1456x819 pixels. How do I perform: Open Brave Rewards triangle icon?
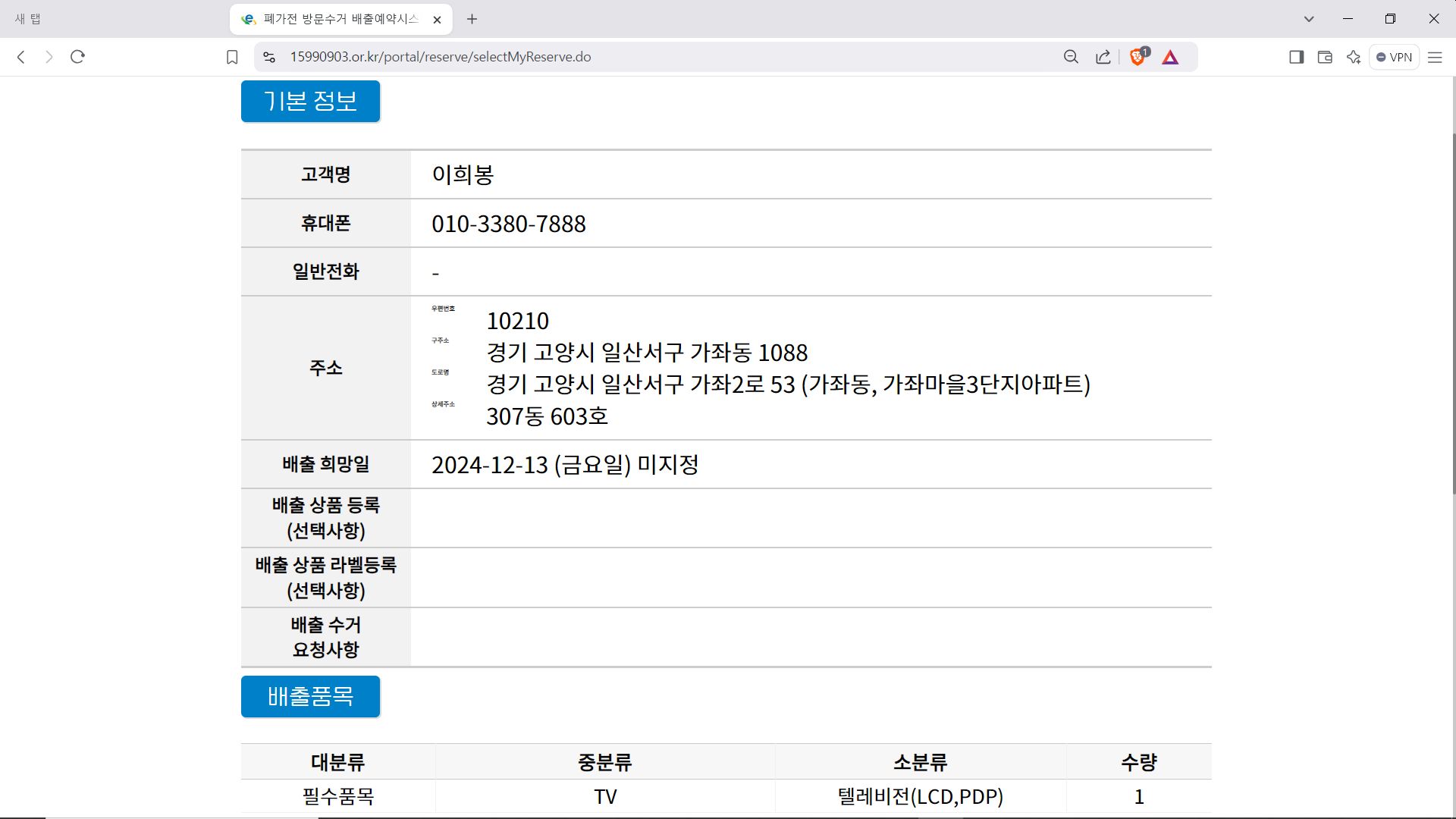[1170, 57]
